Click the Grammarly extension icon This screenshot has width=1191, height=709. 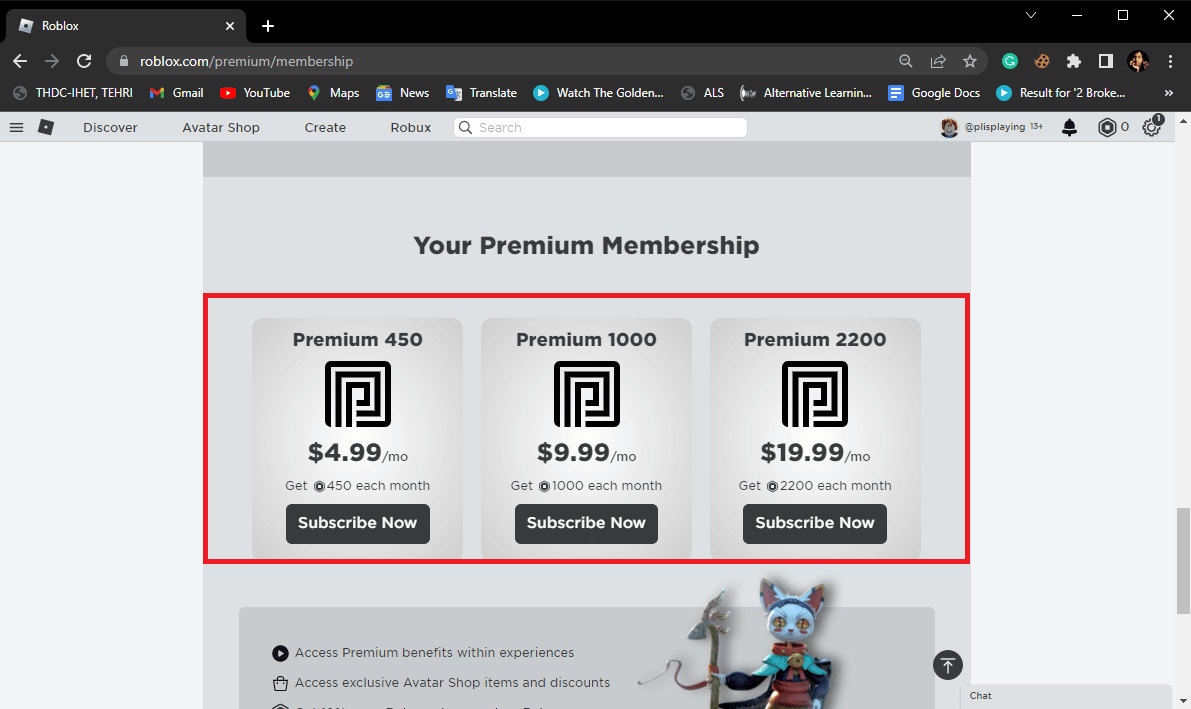coord(1010,61)
